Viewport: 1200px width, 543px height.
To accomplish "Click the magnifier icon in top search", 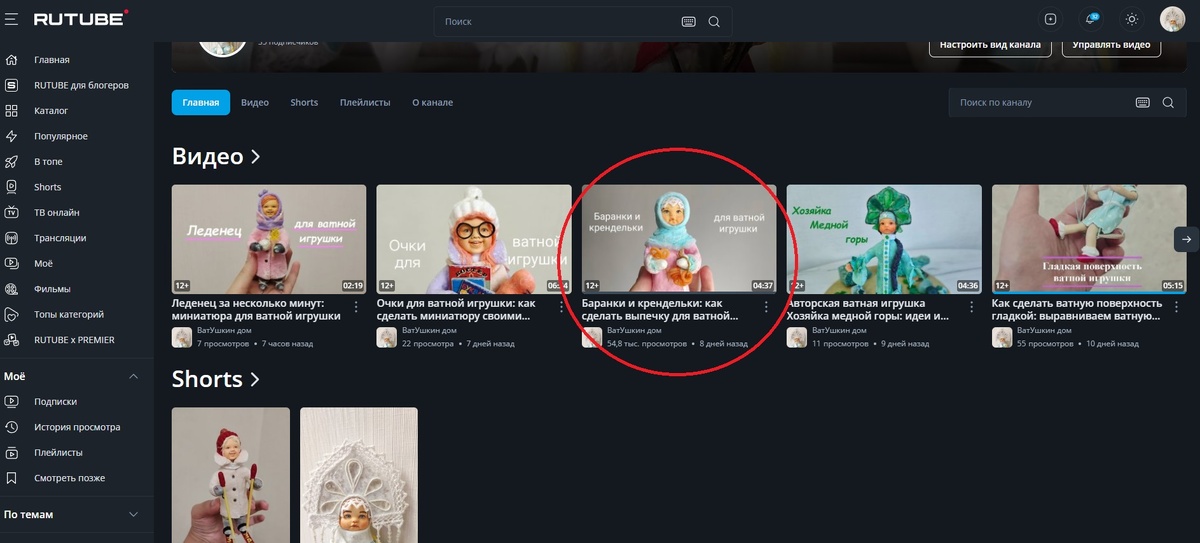I will tap(714, 21).
